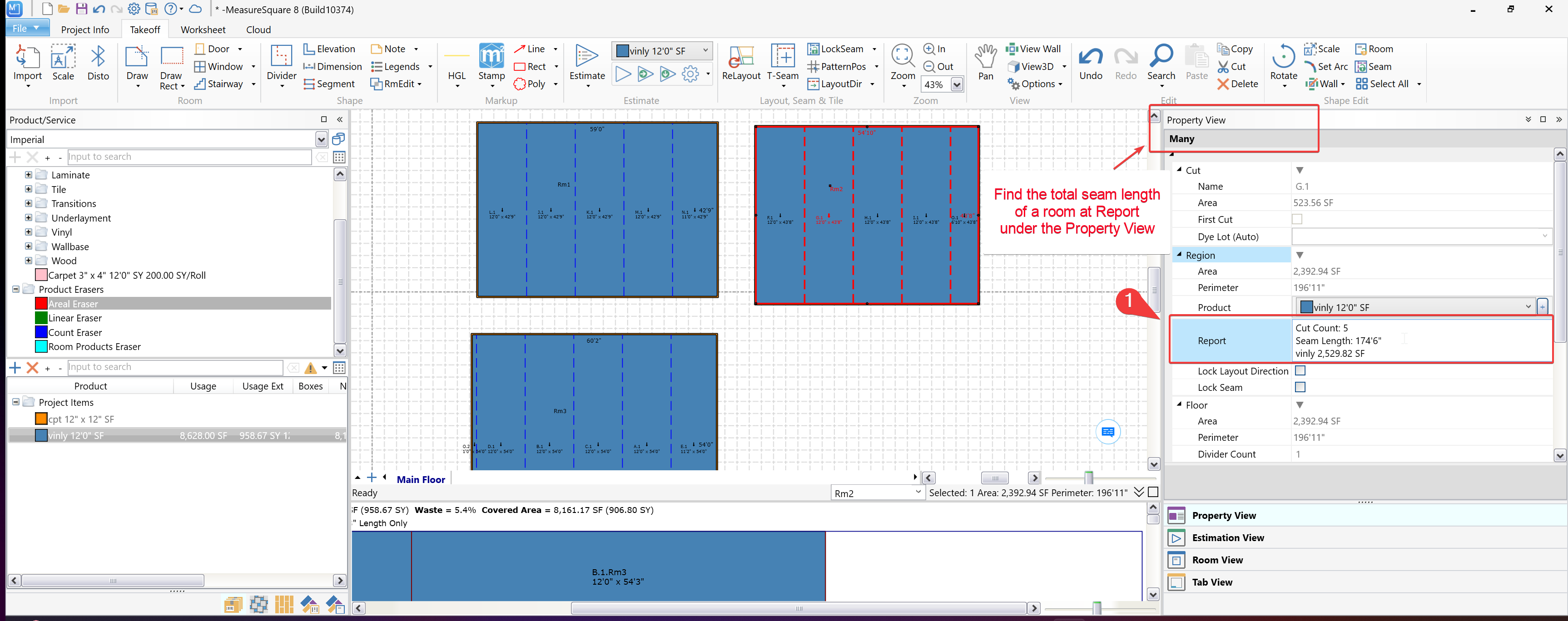Expand the Vinyl product folder
Image resolution: width=1568 pixels, height=621 pixels.
(28, 232)
